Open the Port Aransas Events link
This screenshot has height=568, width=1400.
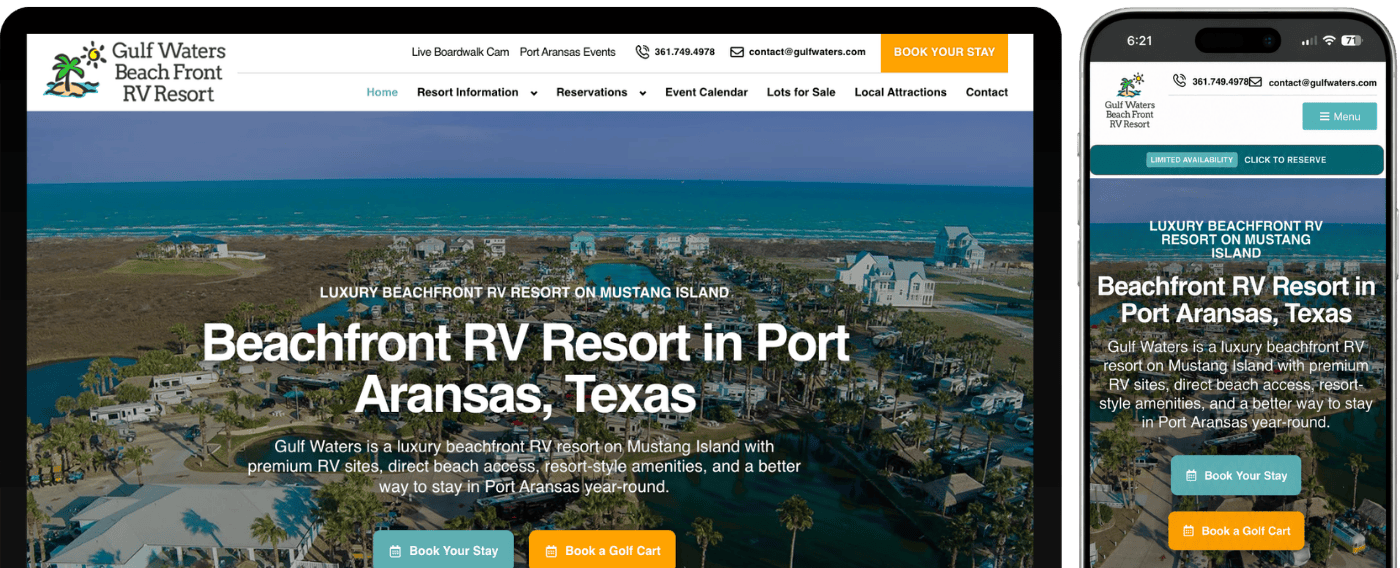click(x=568, y=52)
